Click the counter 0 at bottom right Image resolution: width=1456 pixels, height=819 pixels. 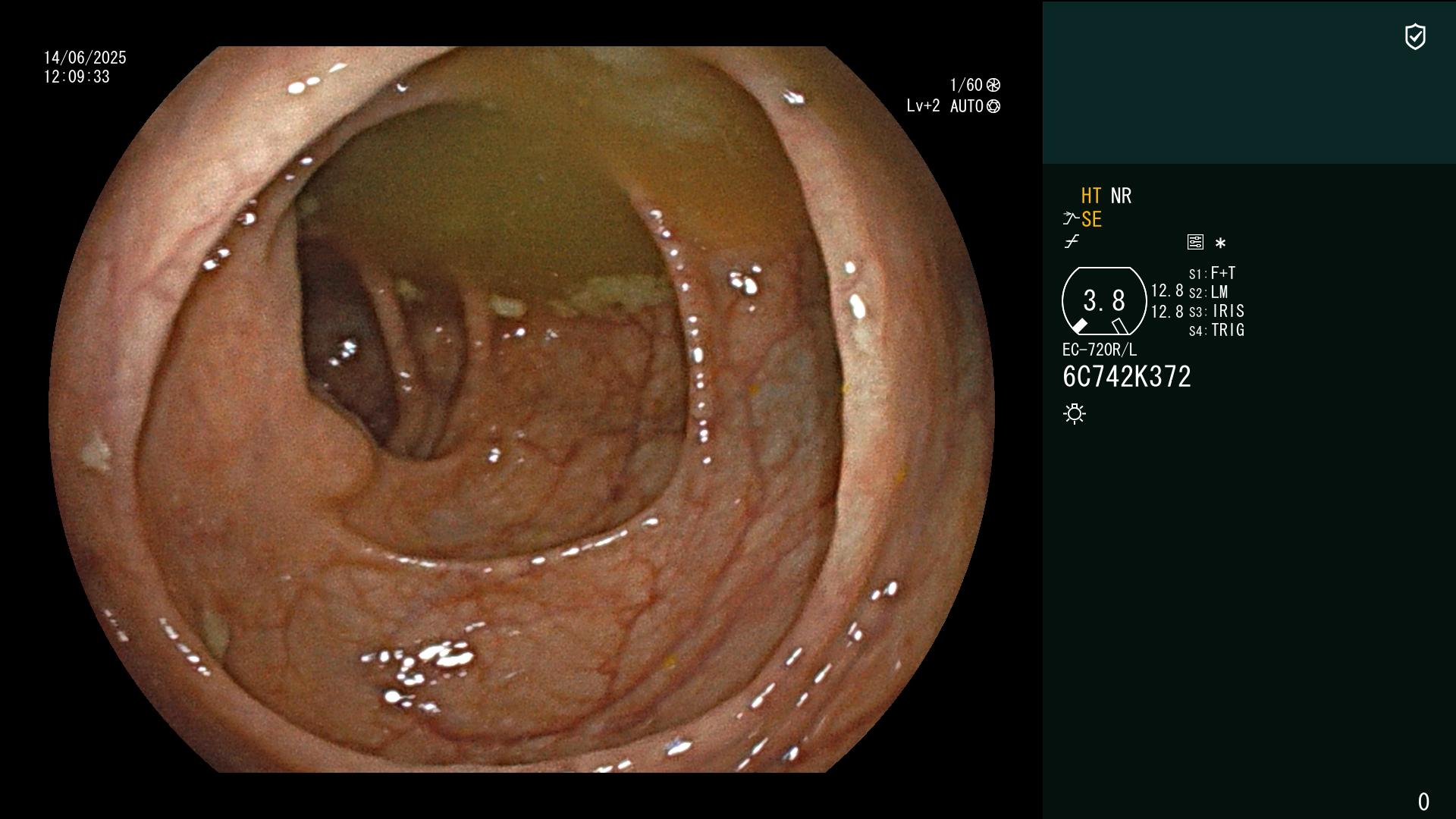(x=1423, y=802)
